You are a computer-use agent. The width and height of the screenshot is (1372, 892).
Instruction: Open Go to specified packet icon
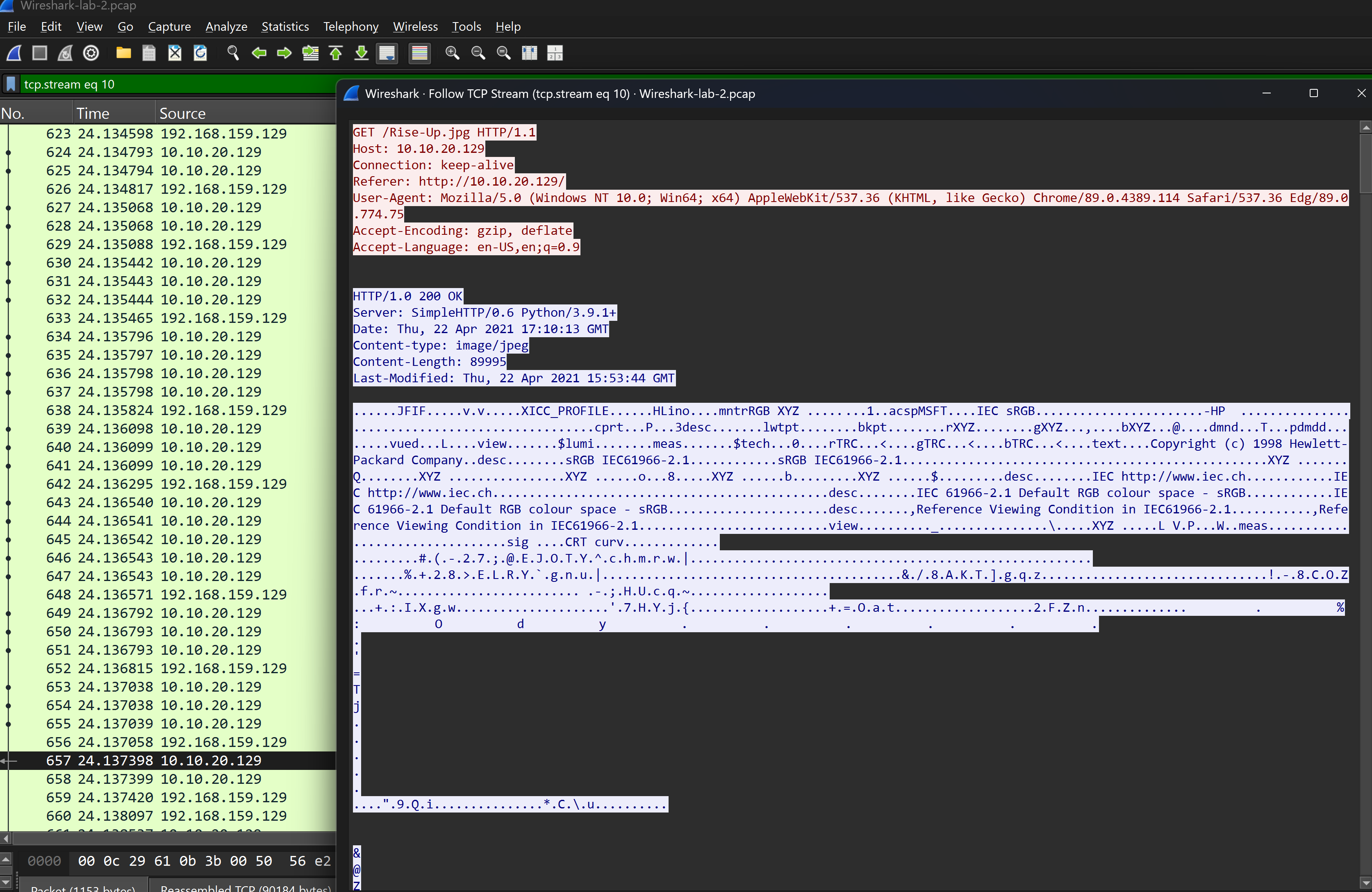pyautogui.click(x=310, y=53)
